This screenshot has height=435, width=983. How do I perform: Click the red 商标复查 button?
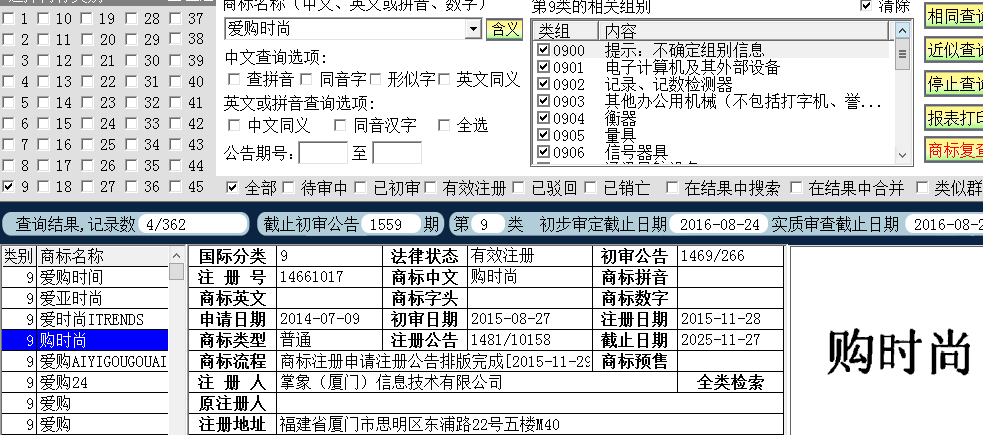[954, 150]
